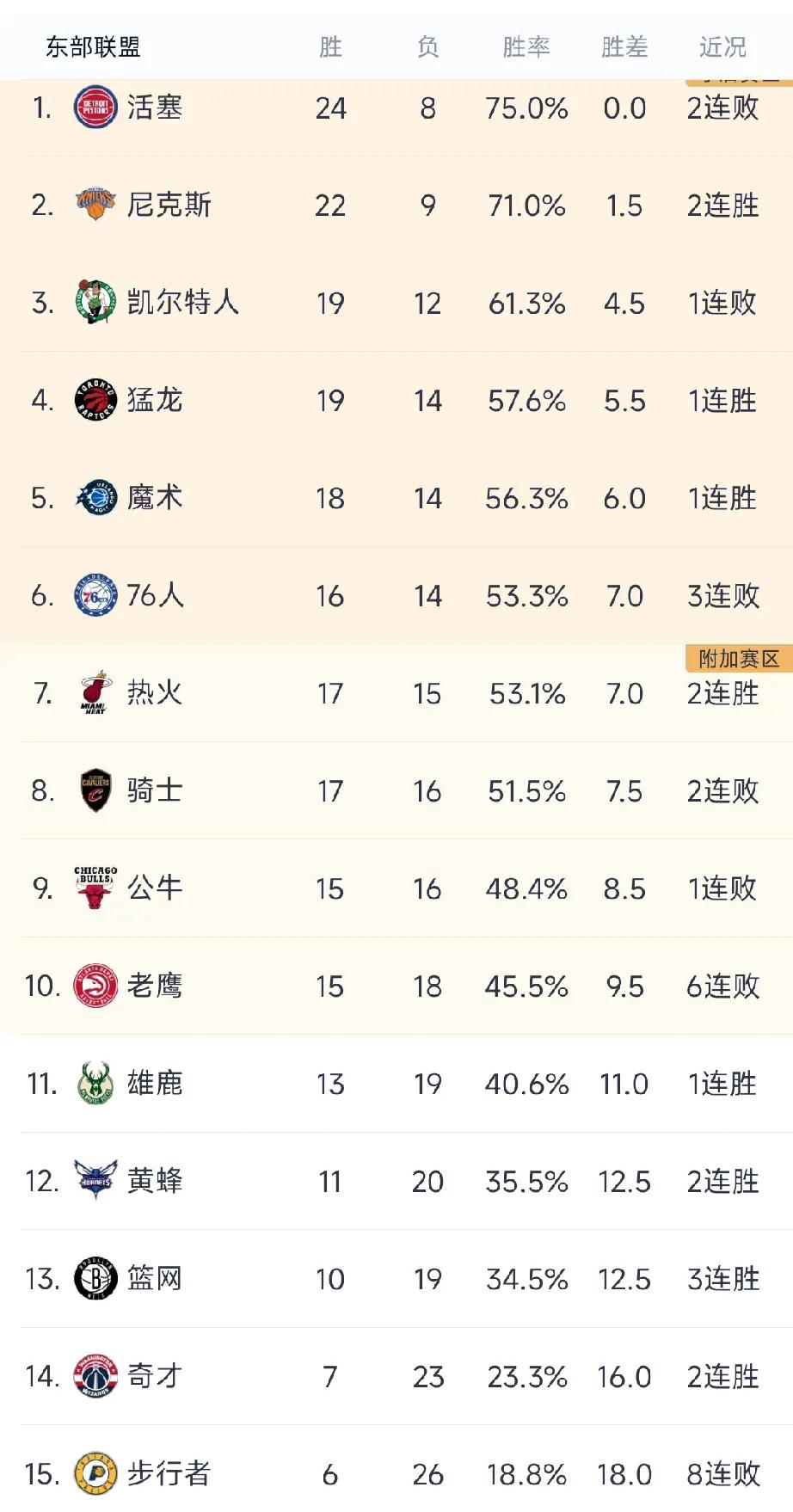
Task: Sort by 胜差 column header
Action: click(x=624, y=46)
